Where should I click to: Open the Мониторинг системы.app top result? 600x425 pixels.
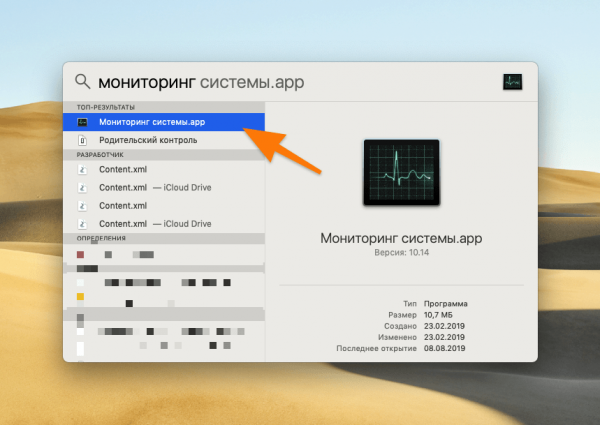point(164,122)
